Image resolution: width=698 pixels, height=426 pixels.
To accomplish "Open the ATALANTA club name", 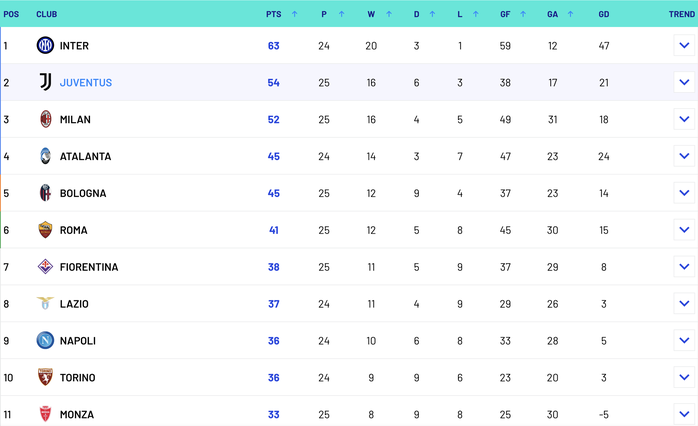I will [85, 157].
